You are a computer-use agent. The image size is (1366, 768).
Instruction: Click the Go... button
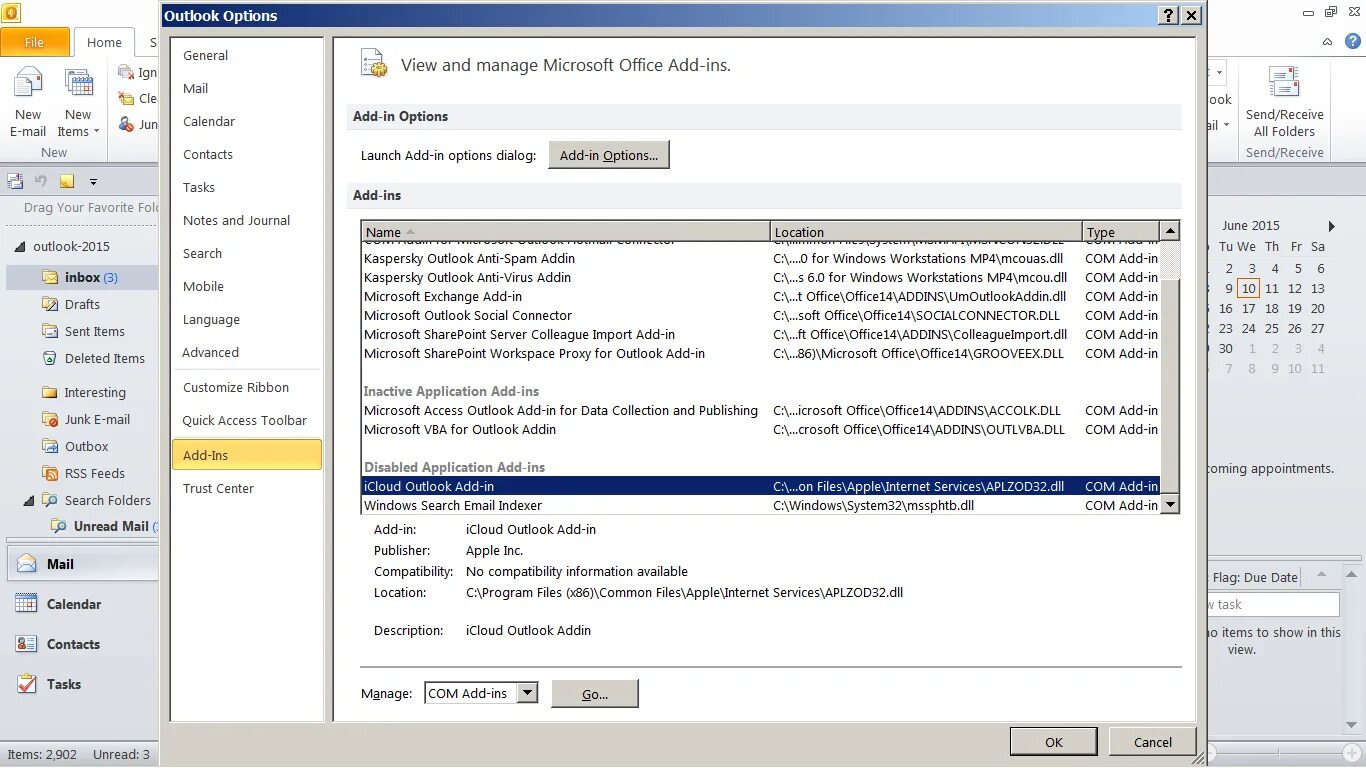tap(595, 694)
